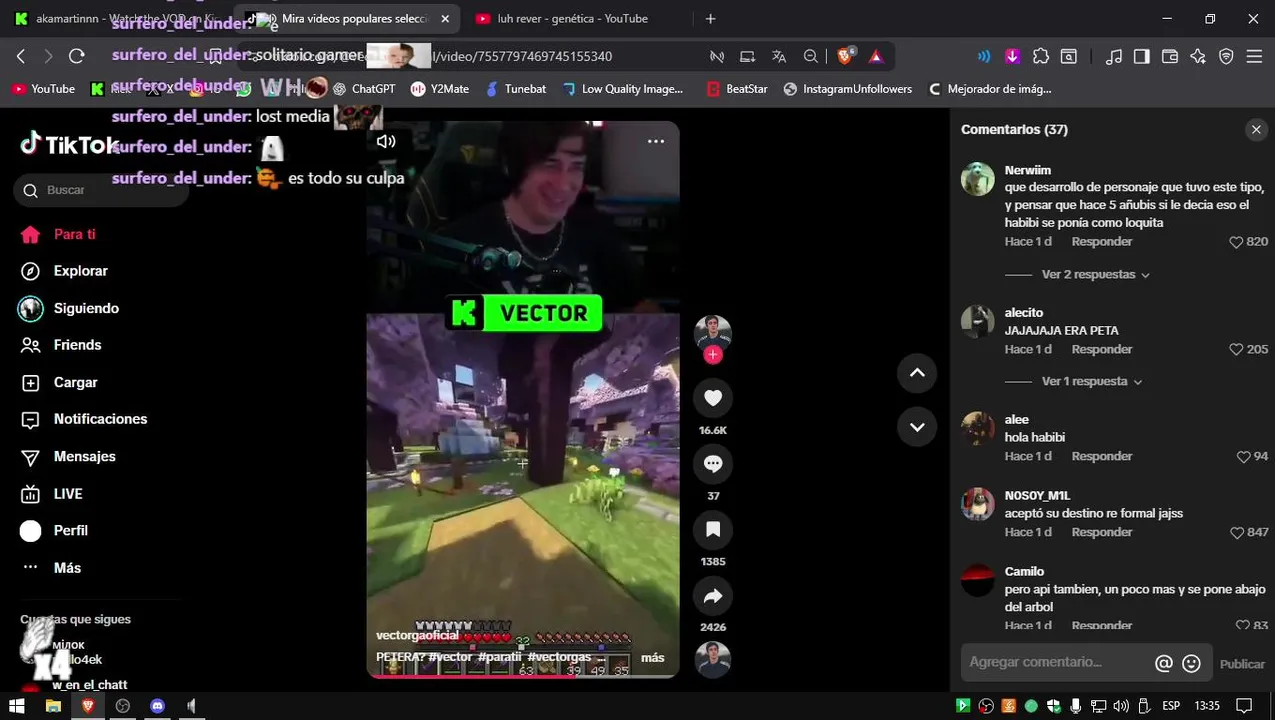The height and width of the screenshot is (720, 1275).
Task: Open the emoji picker in the comment box
Action: point(1191,663)
